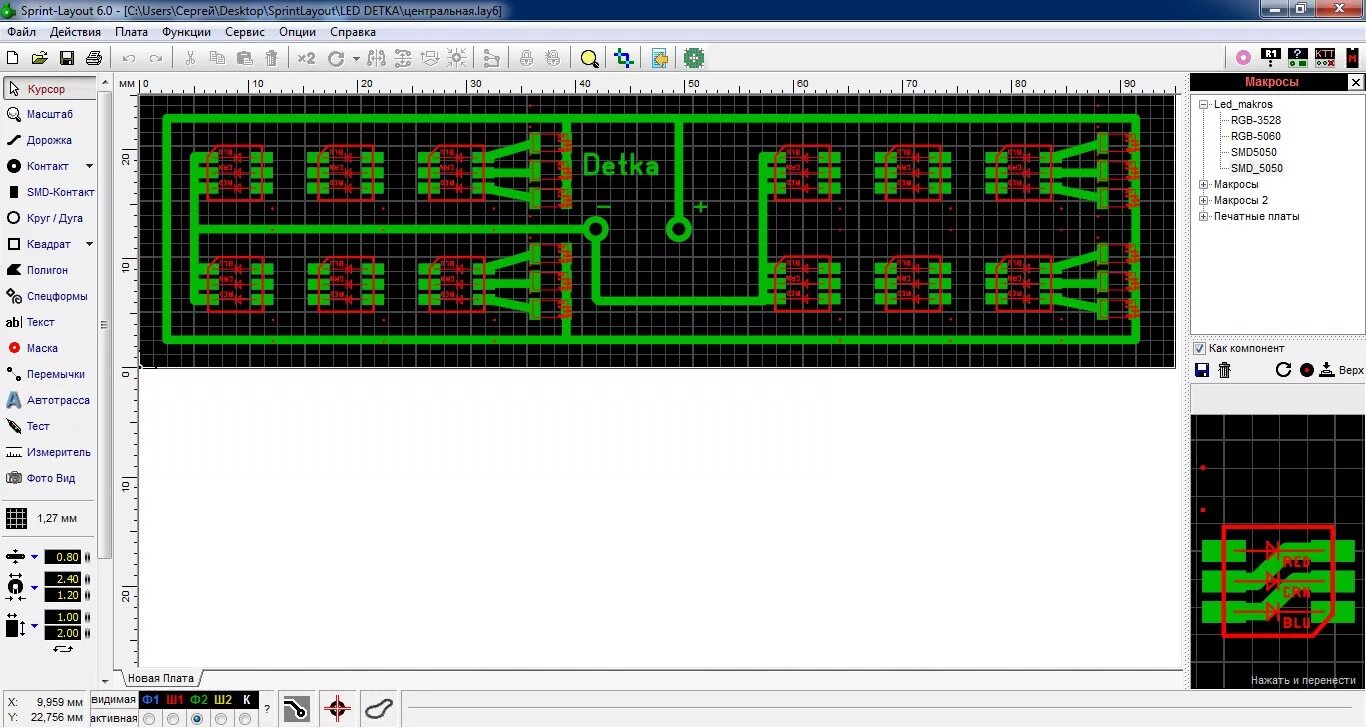Select the Маска solder mask tool
Screen dimensions: 1366x728
[50, 348]
